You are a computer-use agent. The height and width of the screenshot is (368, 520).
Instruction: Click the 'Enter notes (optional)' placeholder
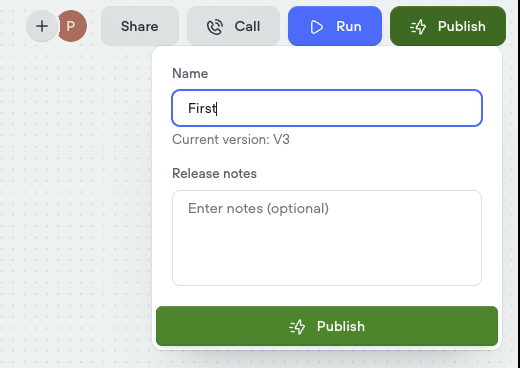point(258,209)
